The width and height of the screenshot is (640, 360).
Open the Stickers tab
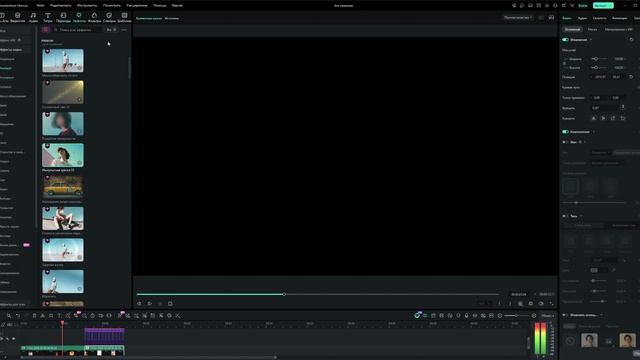(x=109, y=17)
